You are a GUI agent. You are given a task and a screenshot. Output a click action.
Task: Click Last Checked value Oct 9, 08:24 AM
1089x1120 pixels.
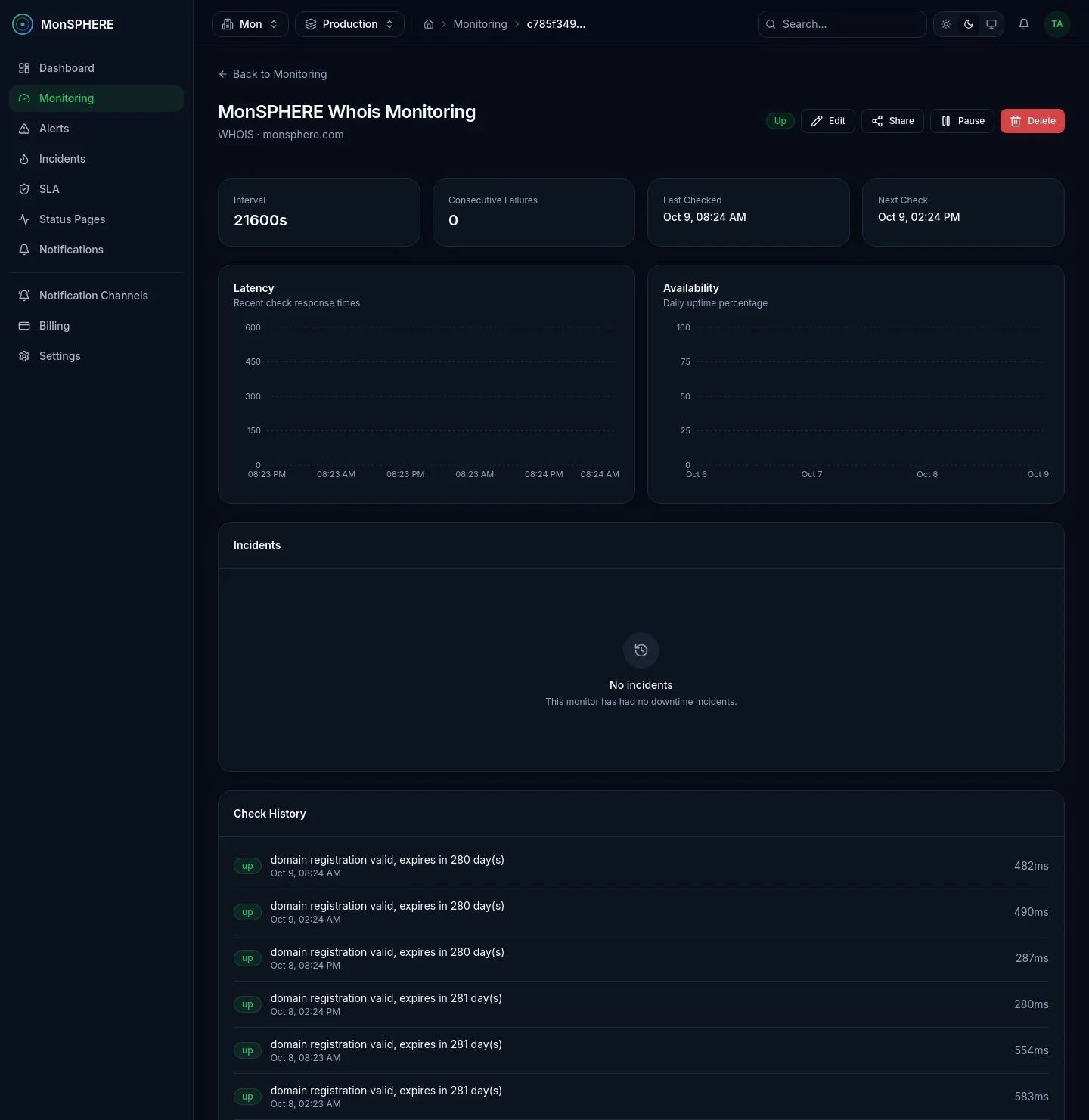tap(705, 217)
